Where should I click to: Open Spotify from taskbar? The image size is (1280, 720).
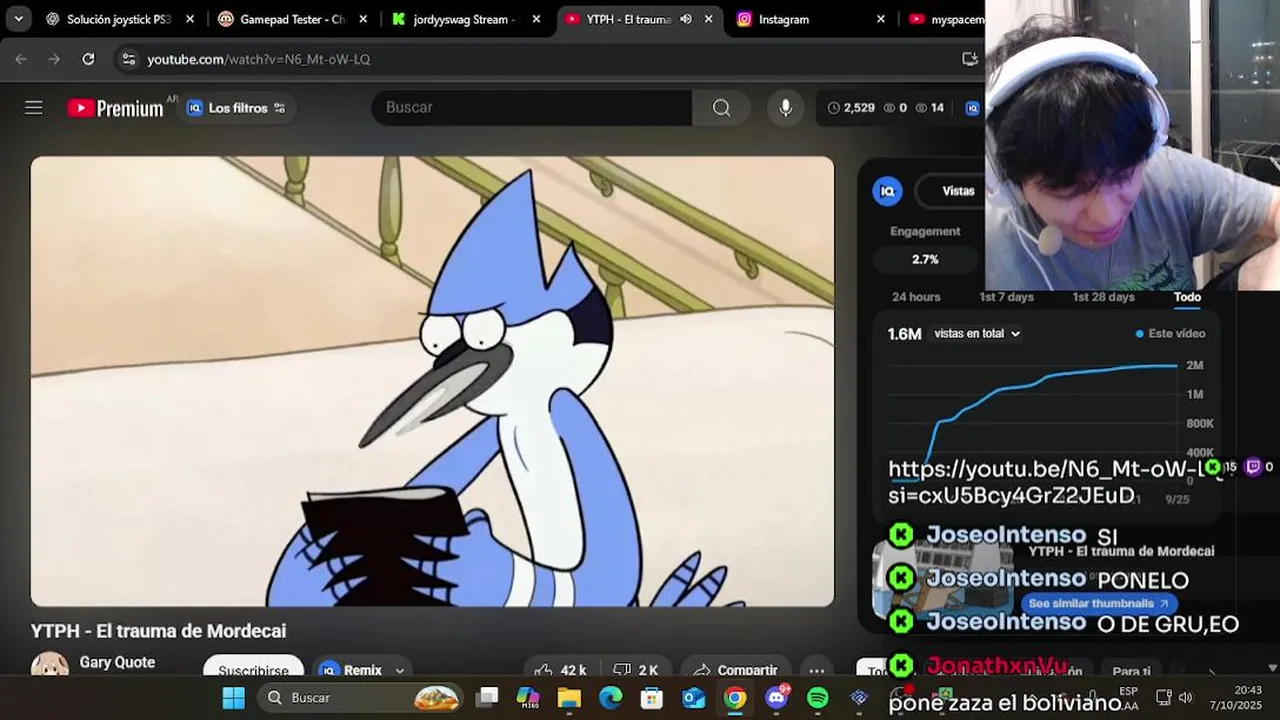point(818,698)
